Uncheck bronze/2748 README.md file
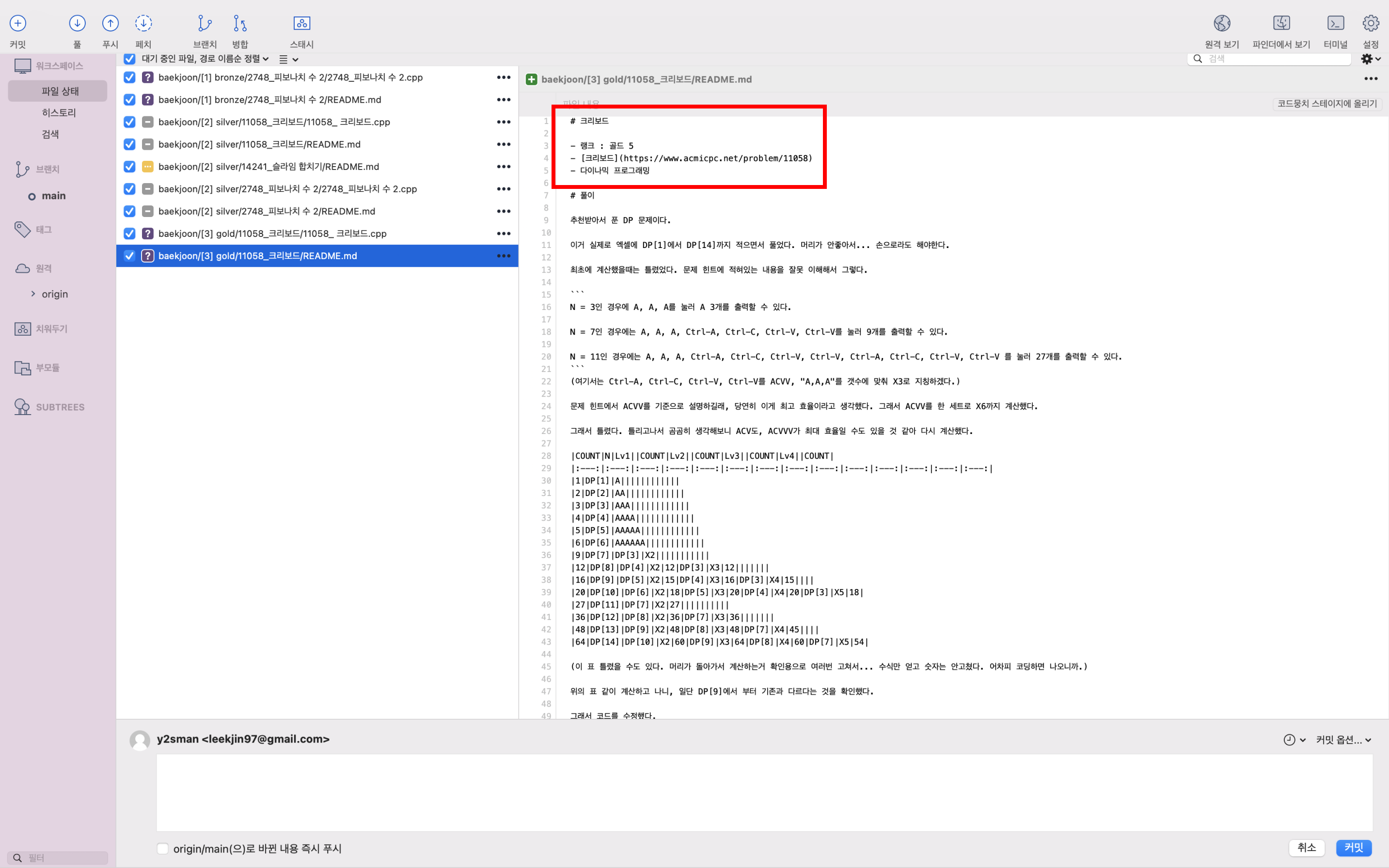This screenshot has height=868, width=1389. [130, 100]
